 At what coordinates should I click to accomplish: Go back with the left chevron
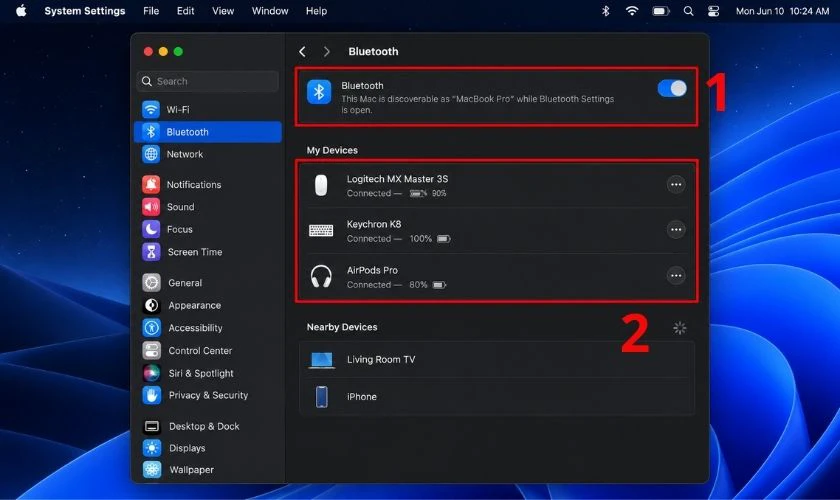[x=302, y=51]
